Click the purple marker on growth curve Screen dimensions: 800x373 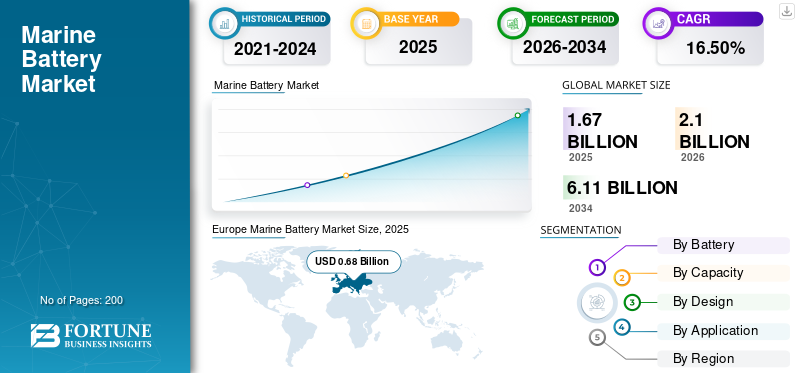[x=307, y=185]
